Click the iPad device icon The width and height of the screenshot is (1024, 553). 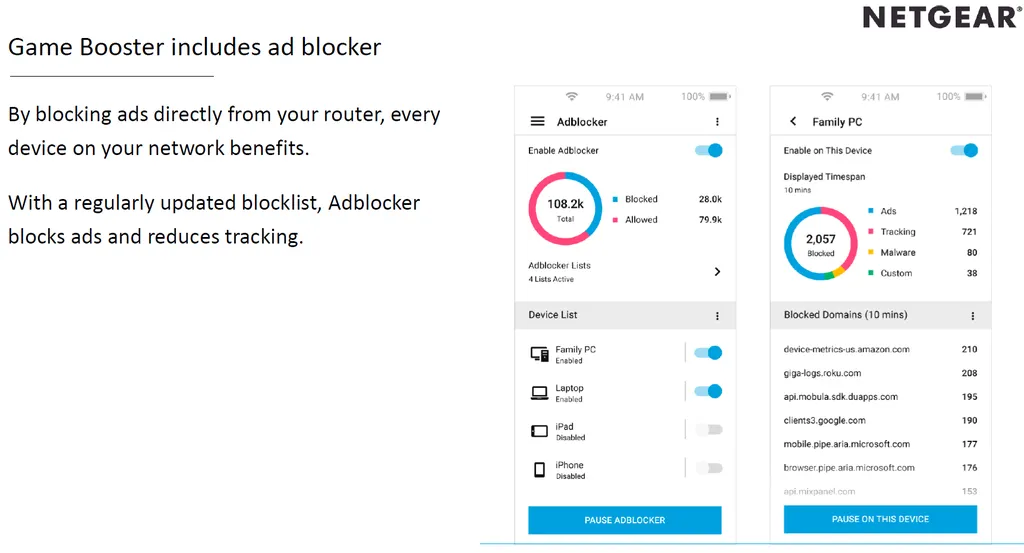tap(539, 431)
